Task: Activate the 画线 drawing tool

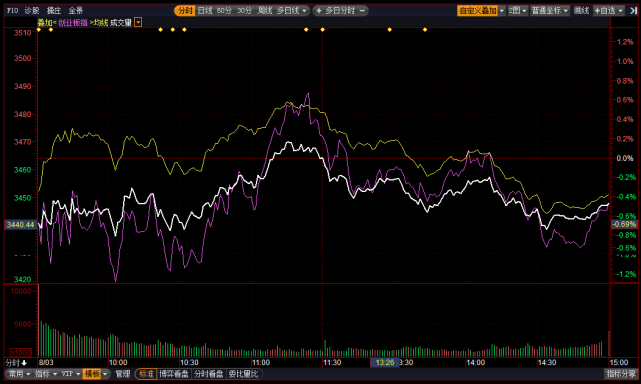Action: 581,11
